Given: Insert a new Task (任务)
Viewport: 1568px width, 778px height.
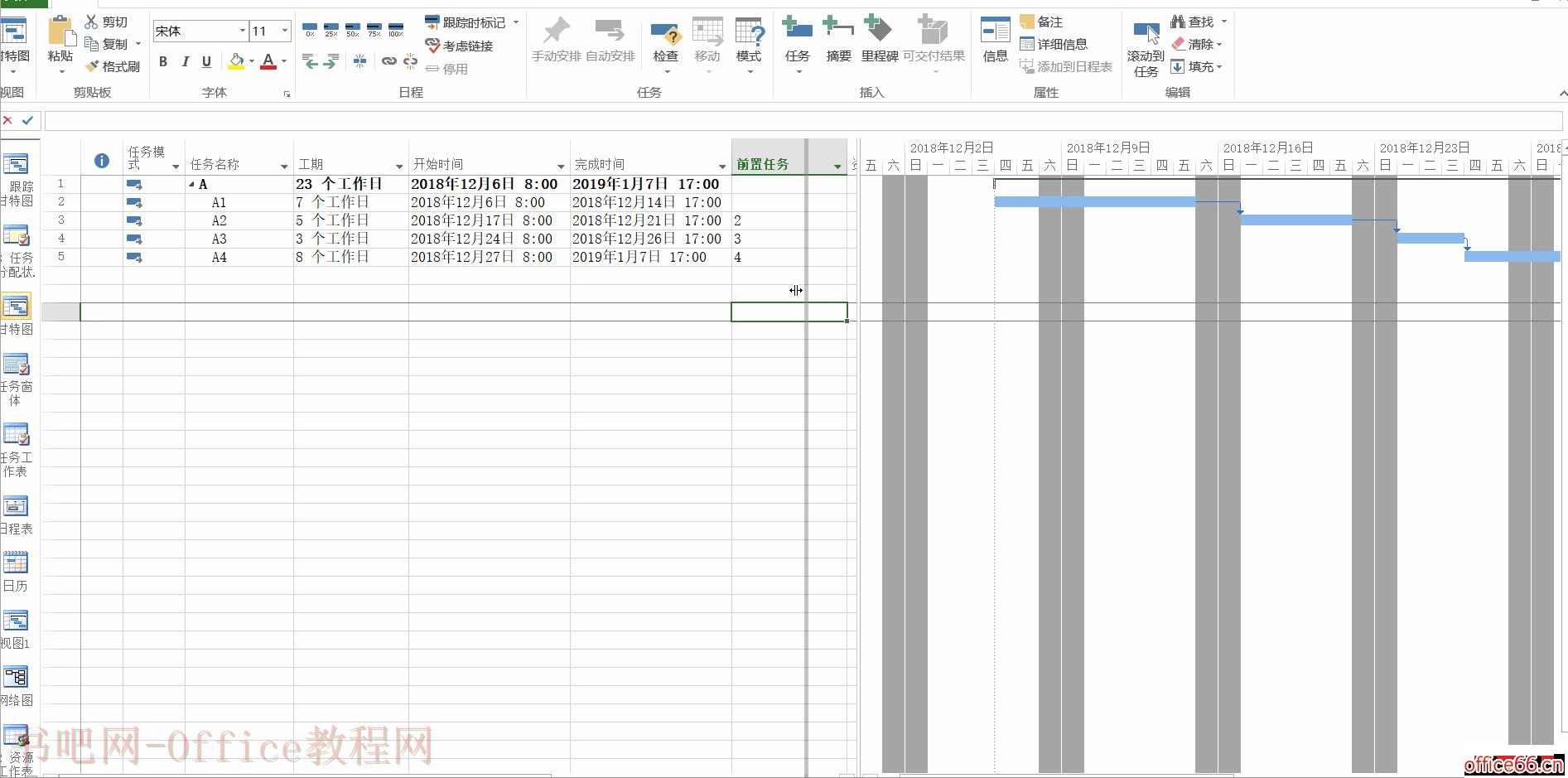Looking at the screenshot, I should [797, 43].
